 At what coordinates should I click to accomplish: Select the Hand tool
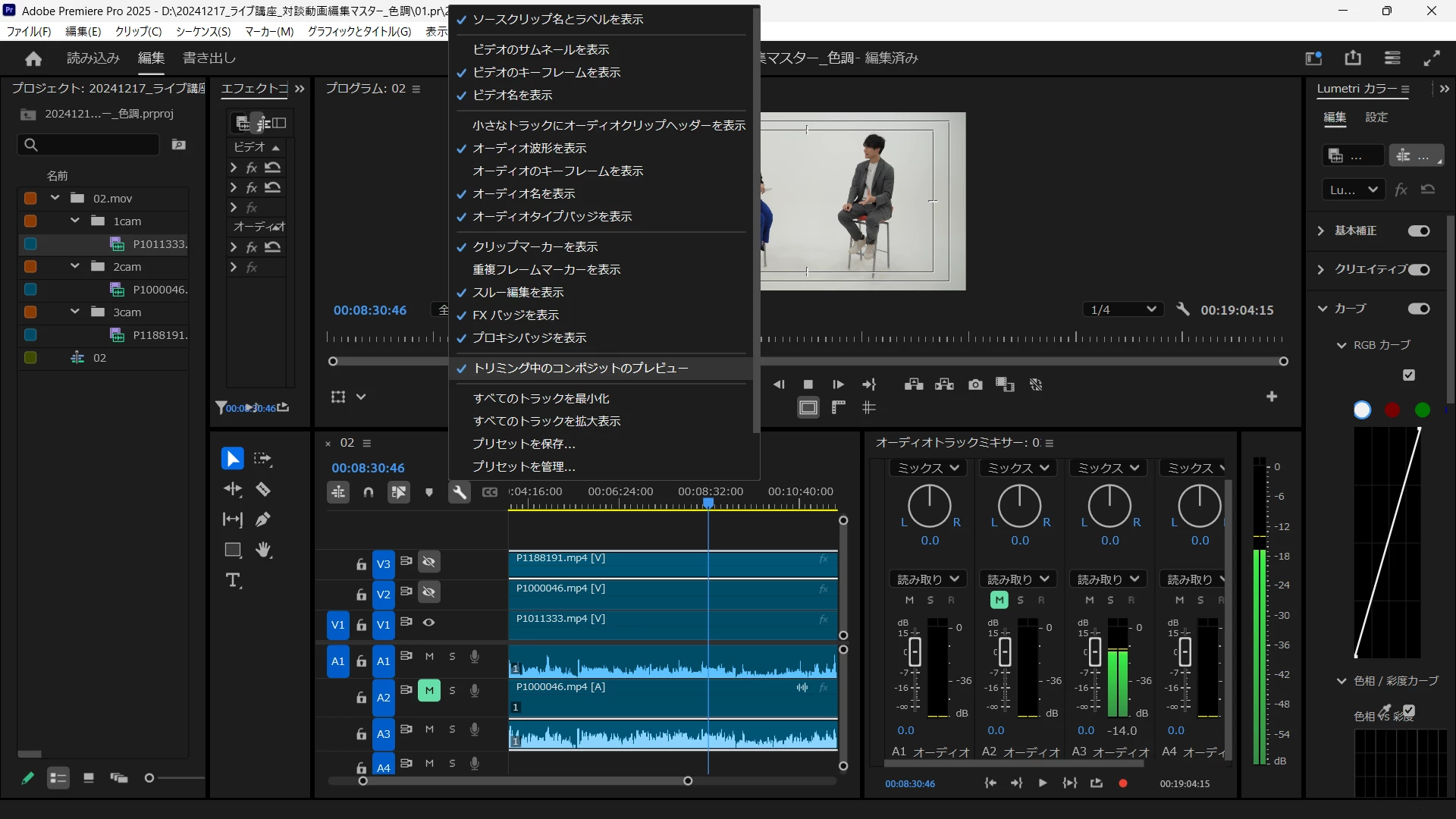[263, 550]
